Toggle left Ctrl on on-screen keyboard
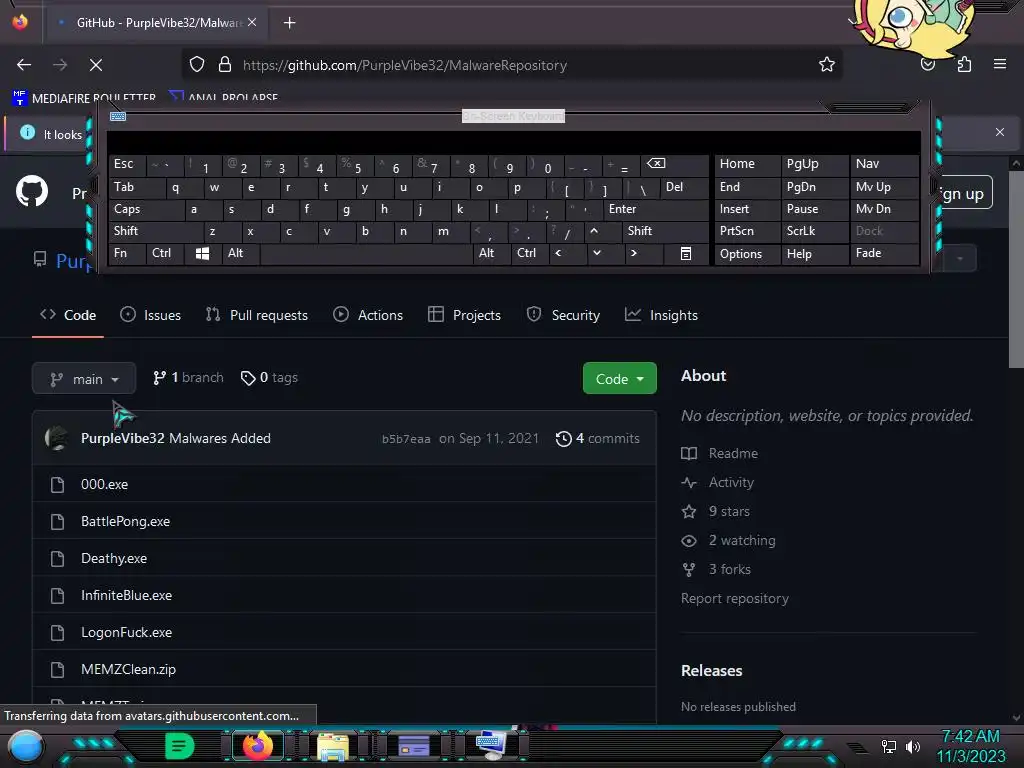Image resolution: width=1024 pixels, height=768 pixels. point(165,253)
